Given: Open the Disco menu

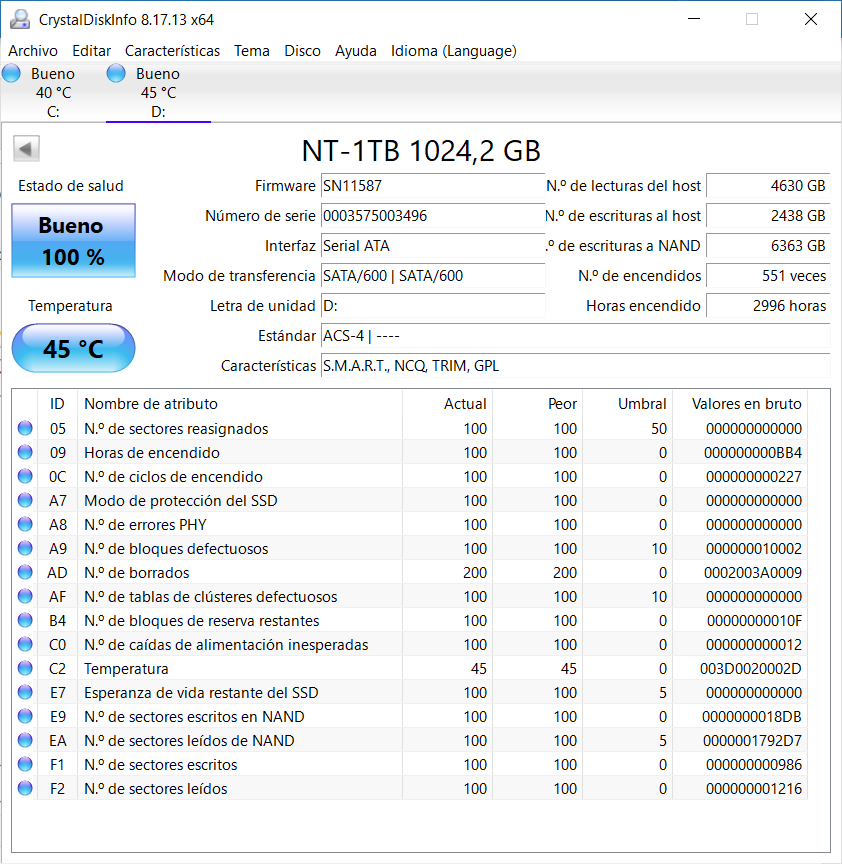Looking at the screenshot, I should tap(302, 50).
